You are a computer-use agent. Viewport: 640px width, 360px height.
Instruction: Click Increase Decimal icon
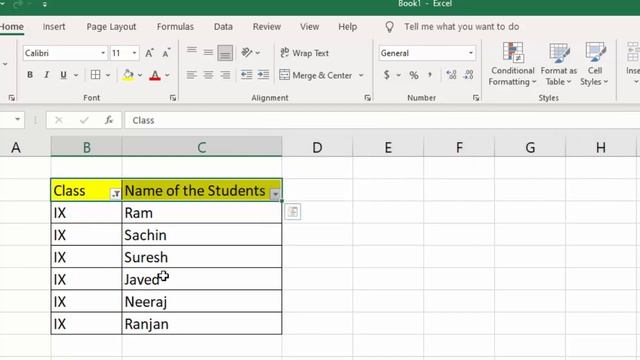(451, 75)
